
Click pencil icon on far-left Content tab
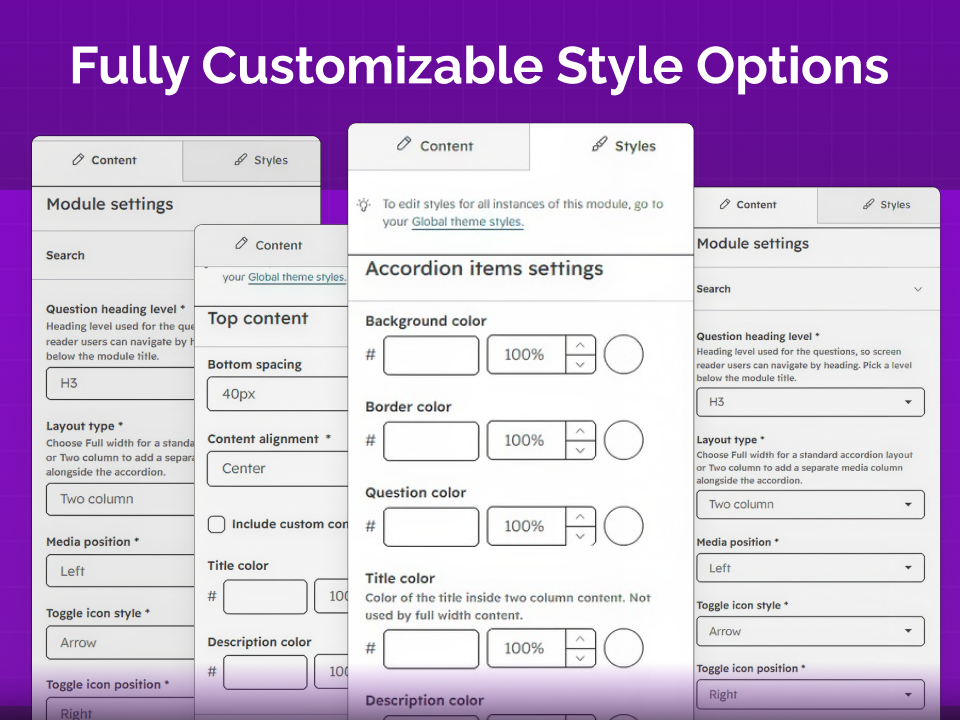click(78, 160)
